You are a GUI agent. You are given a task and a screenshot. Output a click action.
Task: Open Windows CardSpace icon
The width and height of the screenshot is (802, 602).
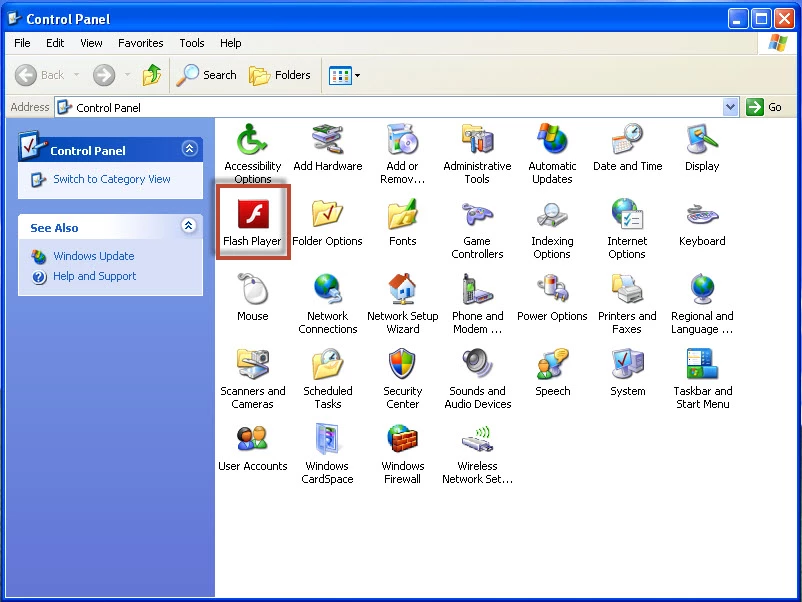click(327, 439)
